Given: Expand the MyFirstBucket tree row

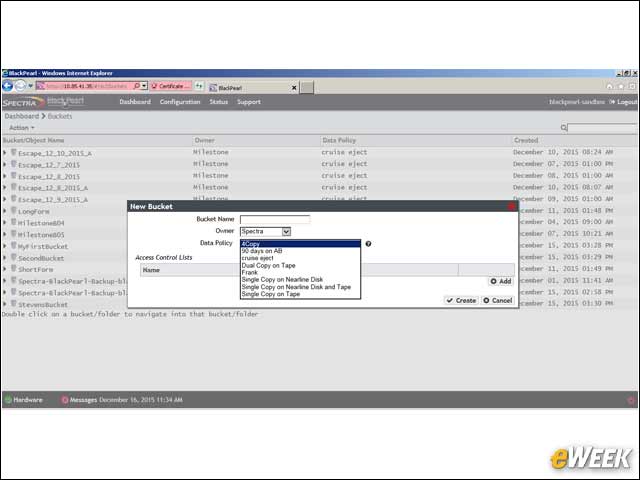Looking at the screenshot, I should 4,246.
